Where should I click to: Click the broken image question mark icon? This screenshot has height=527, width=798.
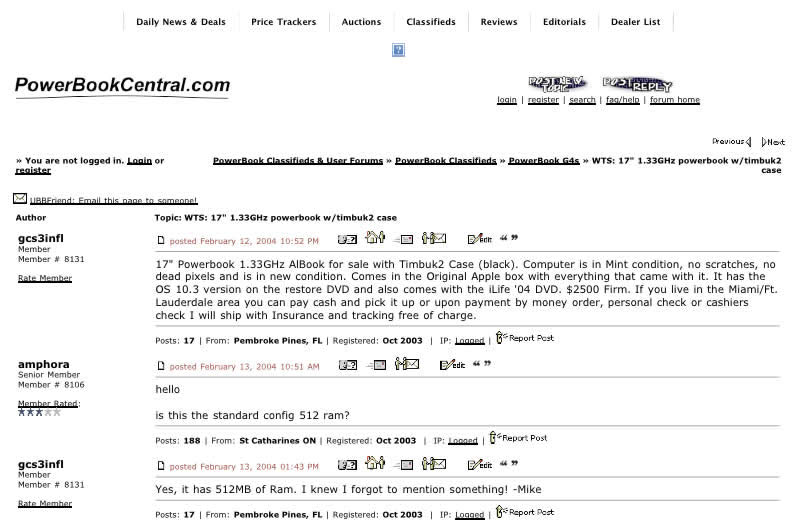[x=398, y=50]
